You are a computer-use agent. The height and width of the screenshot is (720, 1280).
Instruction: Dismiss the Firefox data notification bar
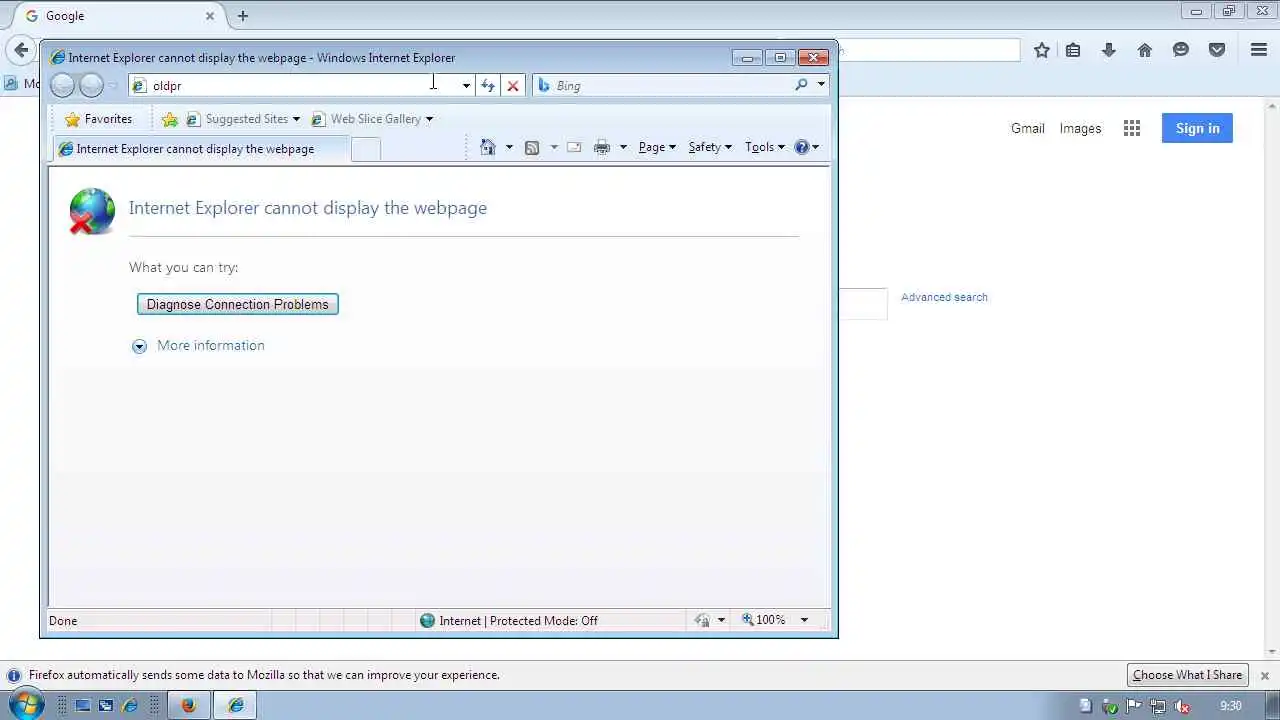point(1264,676)
